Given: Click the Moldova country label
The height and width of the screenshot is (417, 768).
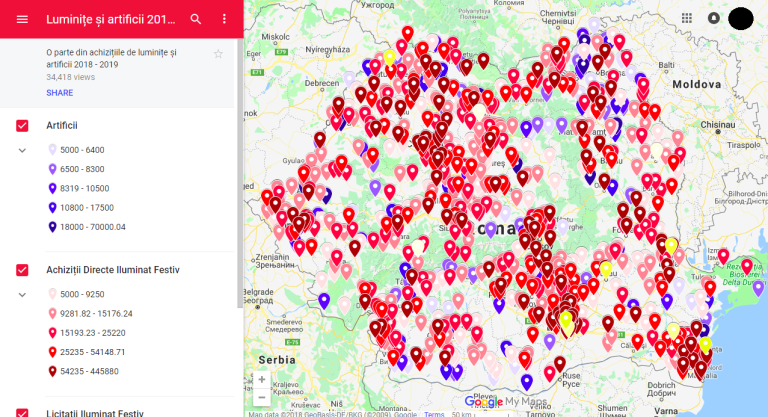Looking at the screenshot, I should [x=696, y=84].
